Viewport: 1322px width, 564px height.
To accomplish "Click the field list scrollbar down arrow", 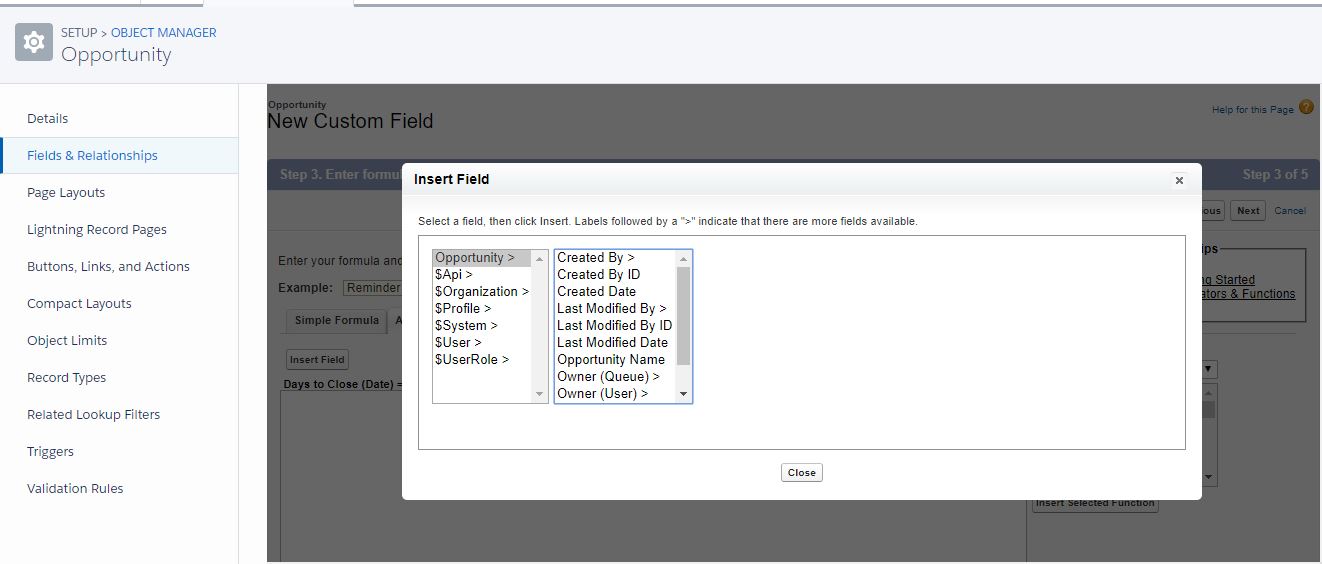I will pyautogui.click(x=684, y=394).
